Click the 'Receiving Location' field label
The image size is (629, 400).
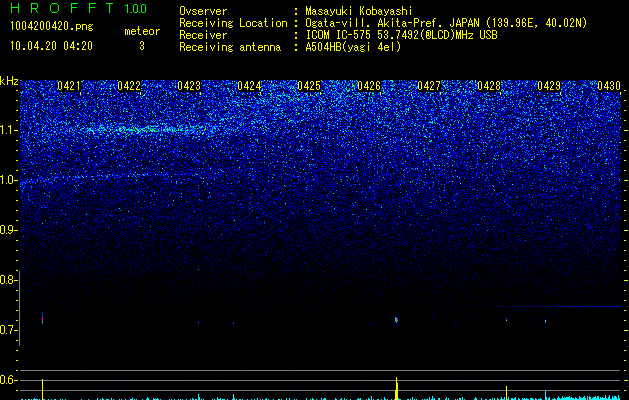tap(233, 23)
